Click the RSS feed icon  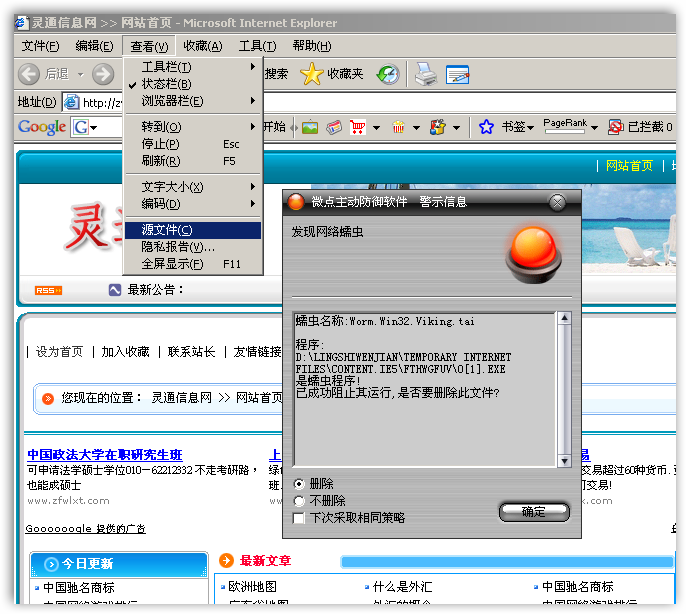[x=48, y=290]
